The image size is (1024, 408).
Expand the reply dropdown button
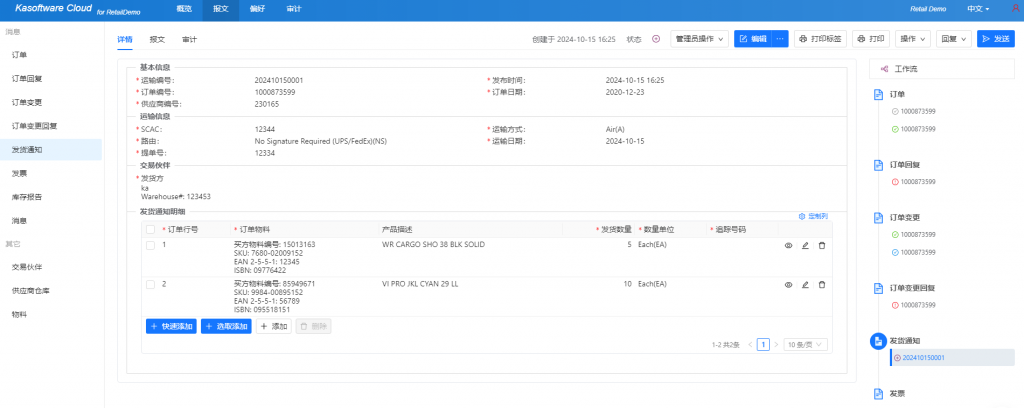pos(954,39)
